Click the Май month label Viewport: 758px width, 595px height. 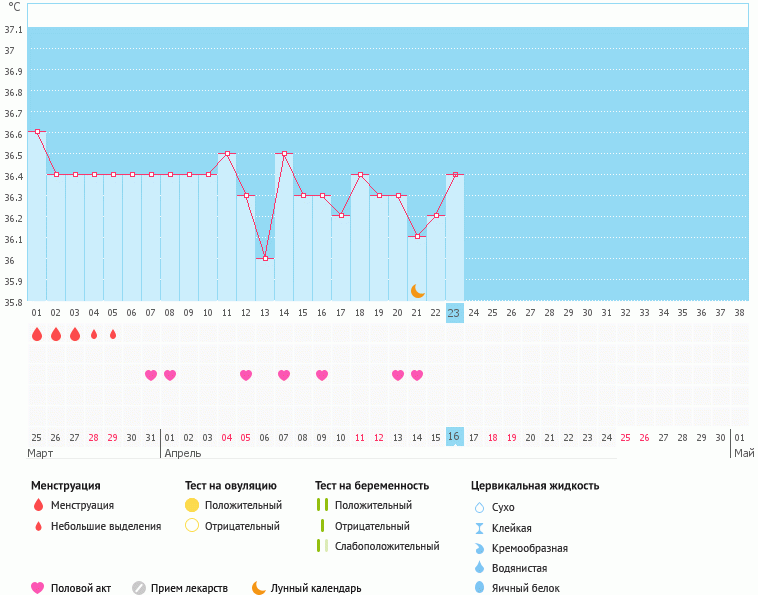point(744,453)
